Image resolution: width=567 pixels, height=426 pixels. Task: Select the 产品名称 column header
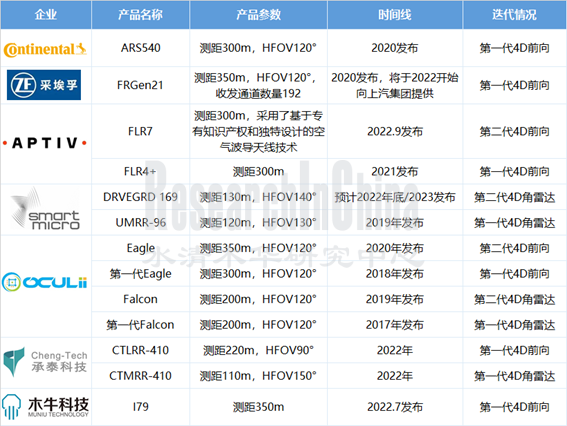pos(140,14)
